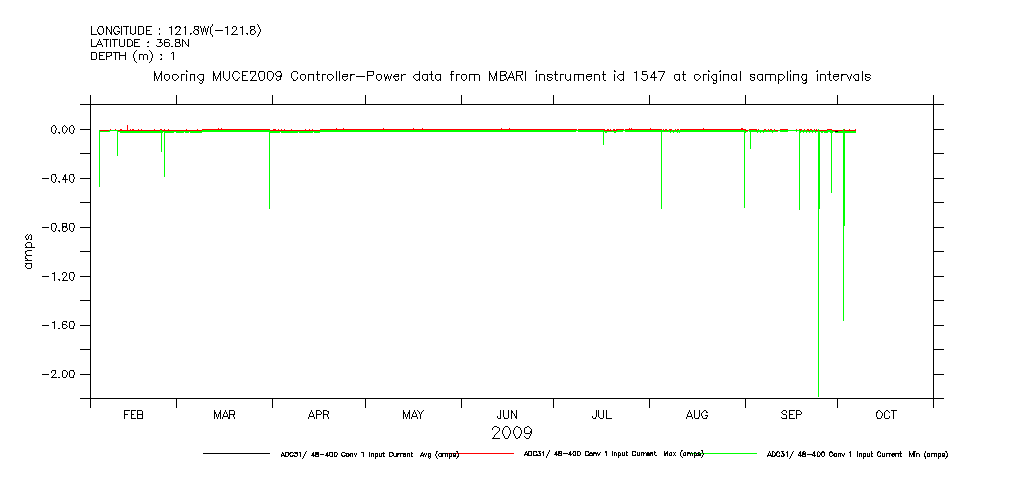Click the 2009 x-axis year label
Screen dimensions: 1009x504
511,433
